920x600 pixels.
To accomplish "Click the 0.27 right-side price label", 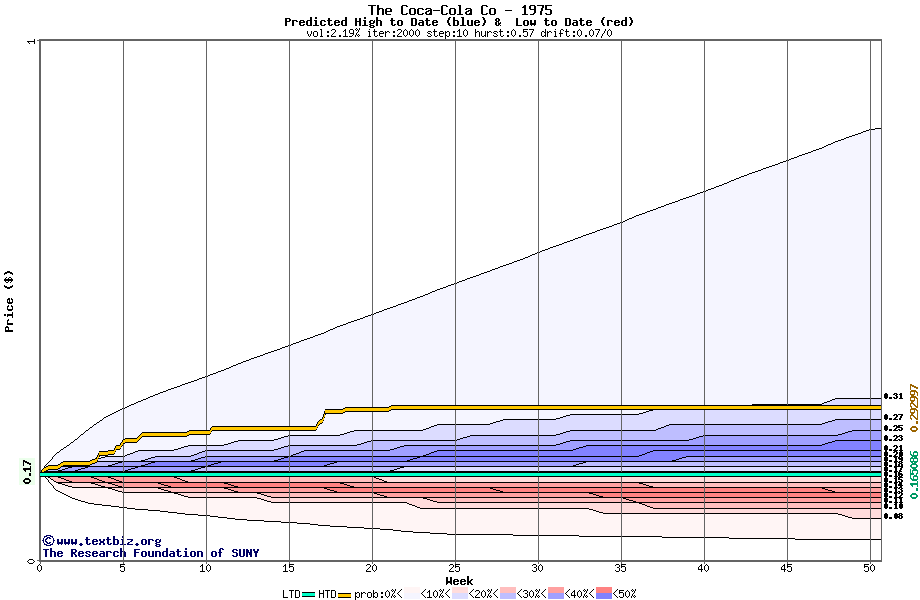I will 893,417.
